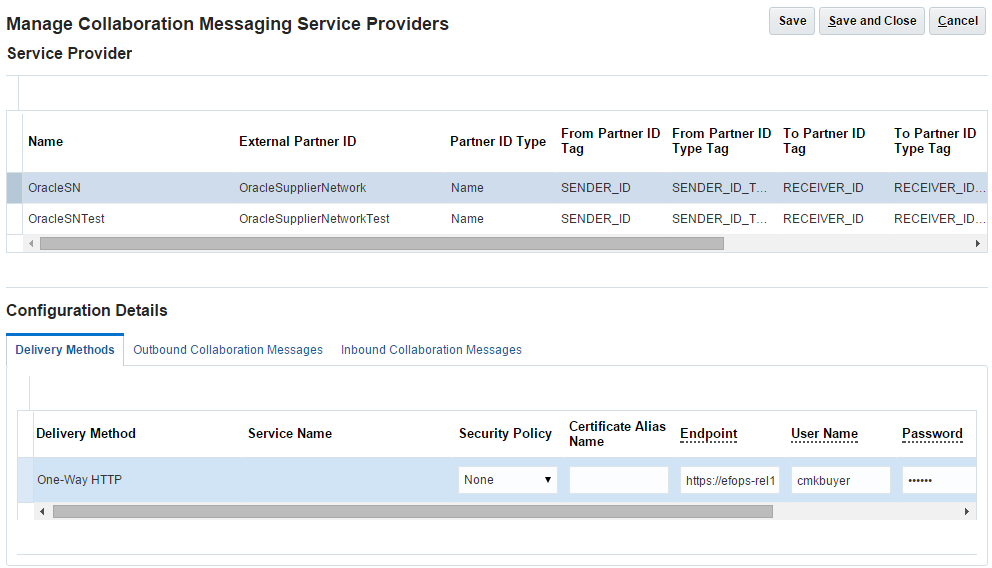Click the User Name input field
The width and height of the screenshot is (992, 568).
click(840, 480)
